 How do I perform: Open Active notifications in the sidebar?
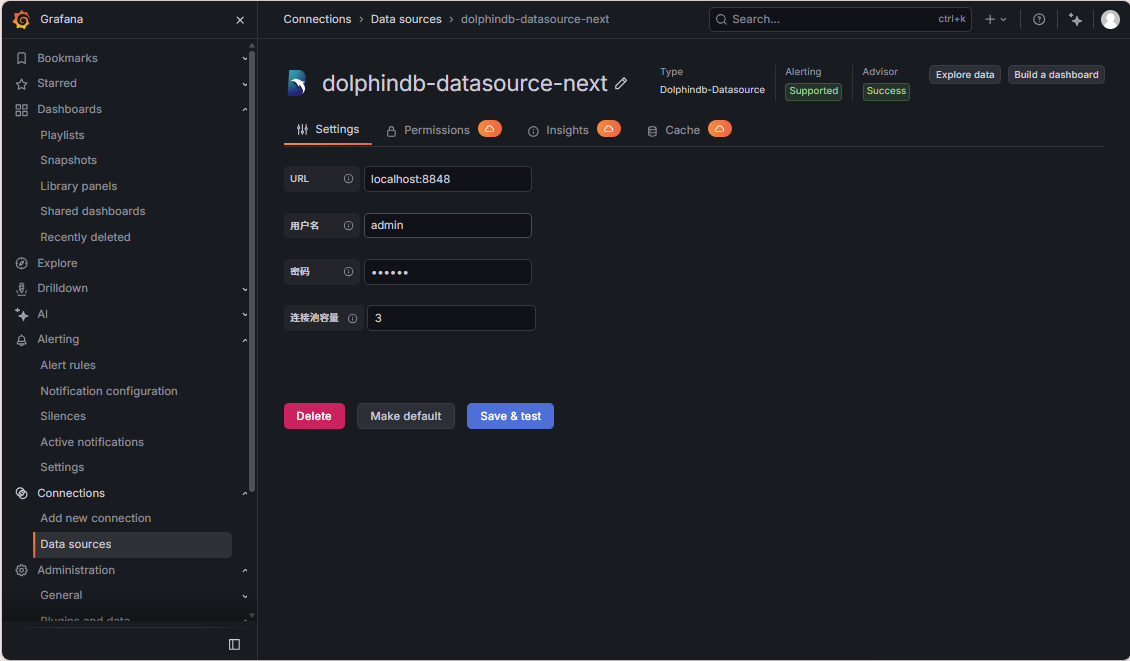[x=92, y=443]
